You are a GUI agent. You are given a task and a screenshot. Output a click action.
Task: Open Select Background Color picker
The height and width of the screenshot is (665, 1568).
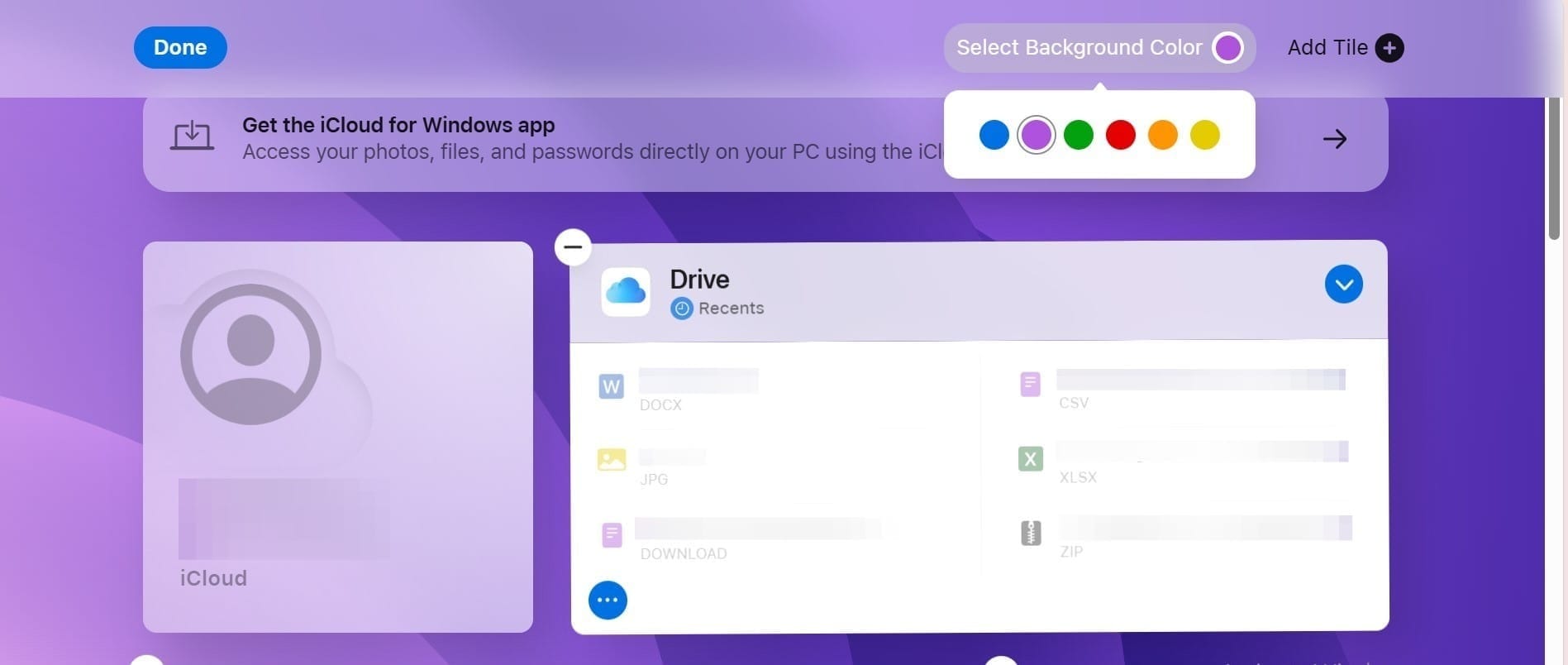tap(1099, 48)
